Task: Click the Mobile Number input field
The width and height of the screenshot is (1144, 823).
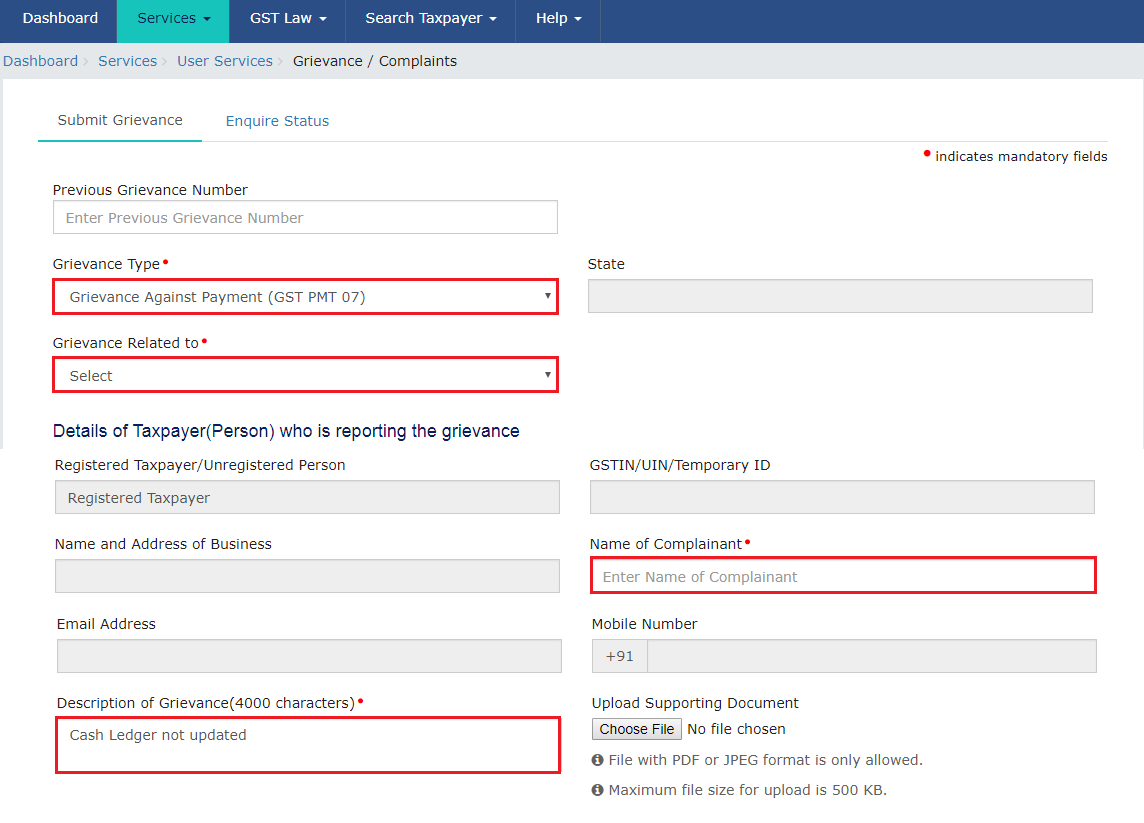Action: [871, 656]
